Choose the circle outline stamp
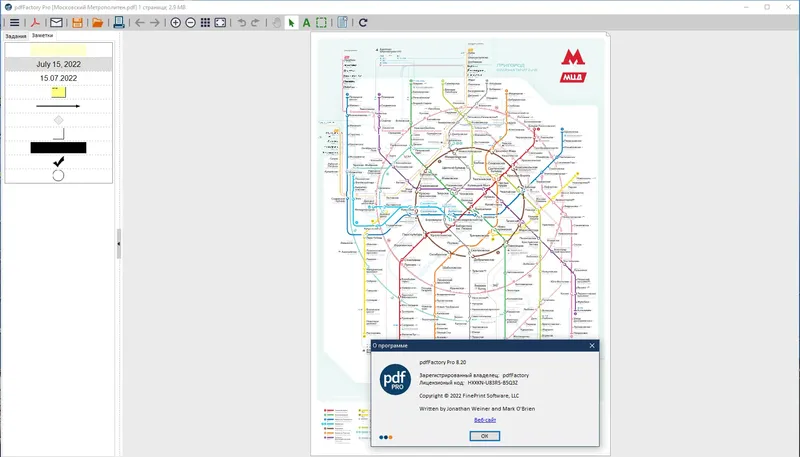 pyautogui.click(x=59, y=175)
